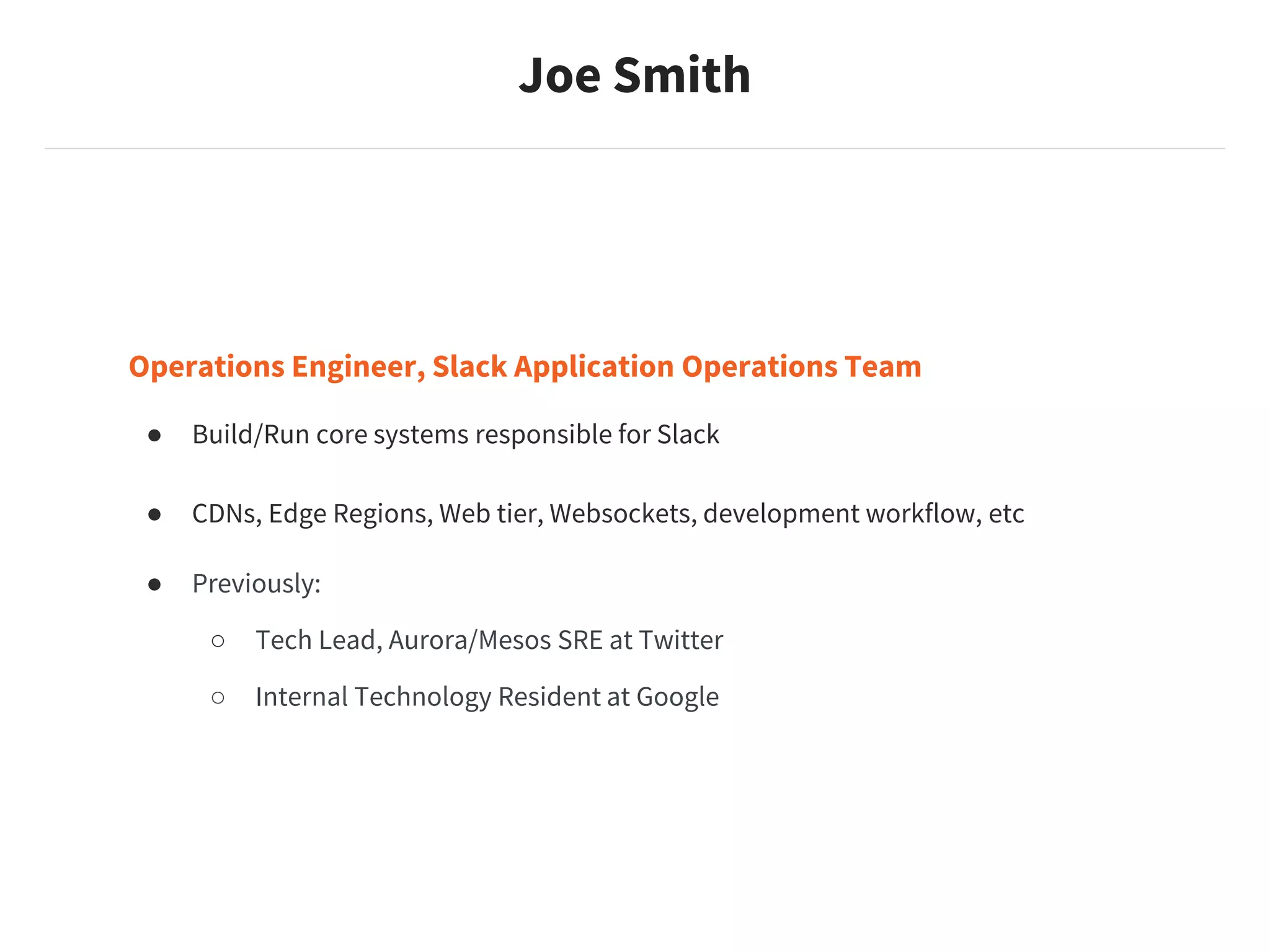
Task: Click the word Google in last sub-bullet
Action: point(677,697)
